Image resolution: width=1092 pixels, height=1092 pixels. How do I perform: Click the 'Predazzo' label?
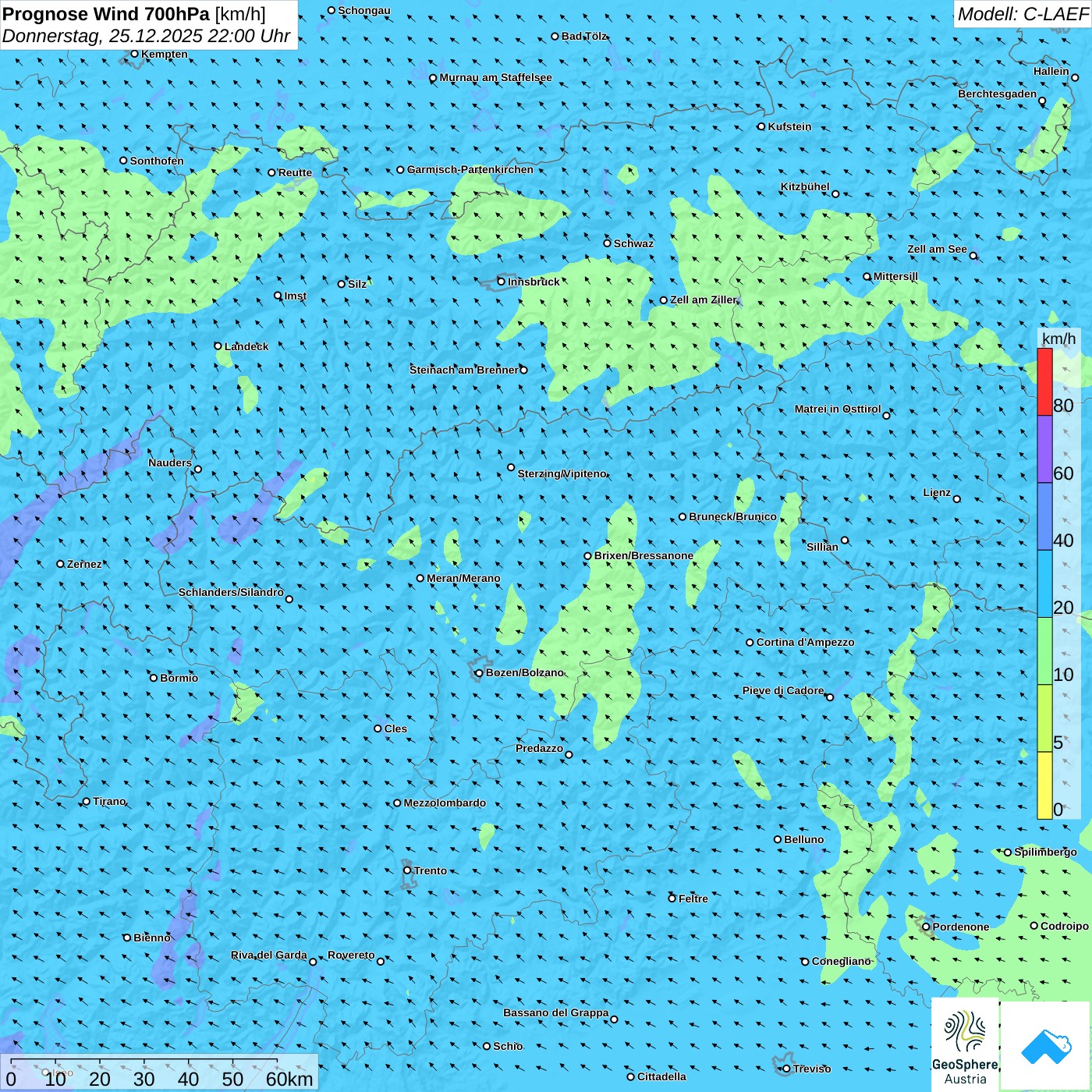point(539,748)
